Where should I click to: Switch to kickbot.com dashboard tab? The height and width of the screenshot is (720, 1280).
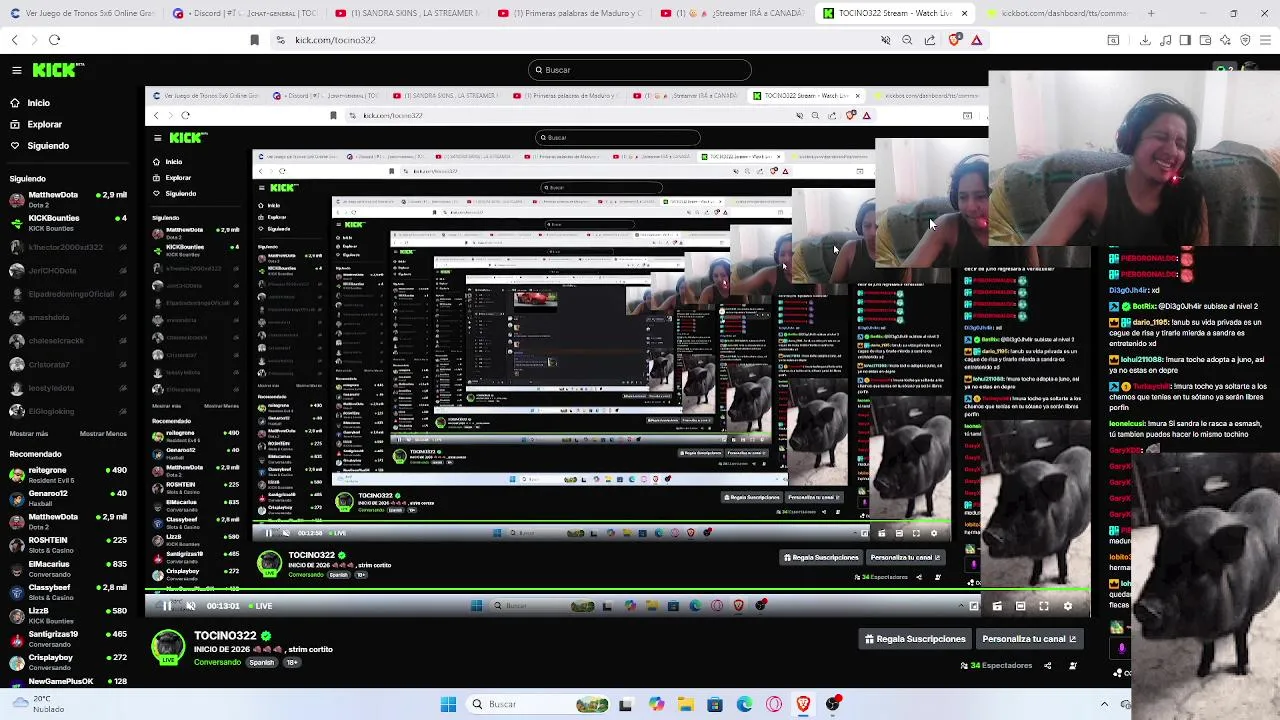pos(1060,14)
